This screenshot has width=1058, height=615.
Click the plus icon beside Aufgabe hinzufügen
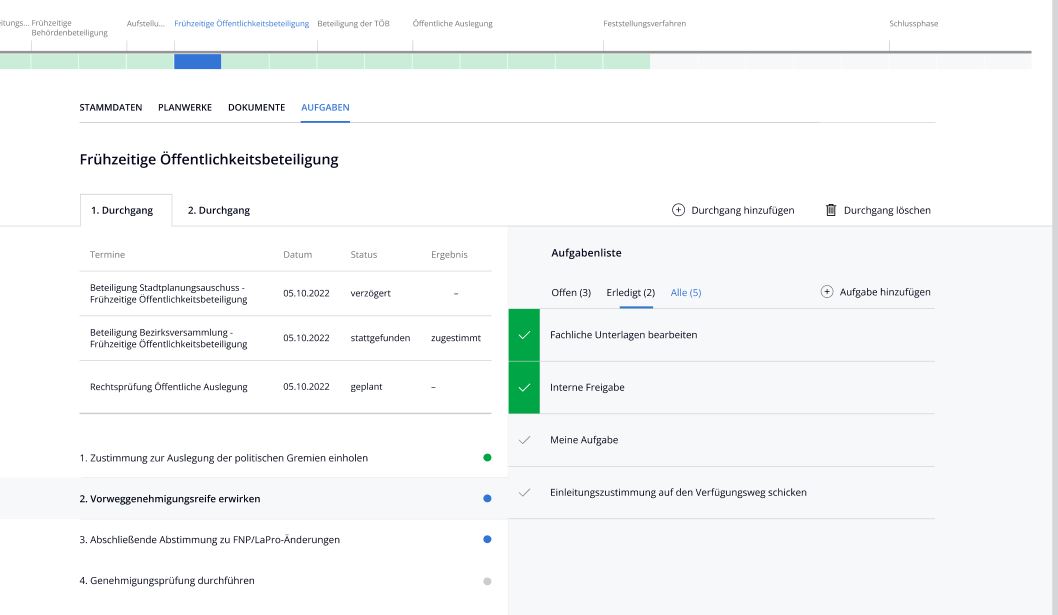pyautogui.click(x=826, y=292)
